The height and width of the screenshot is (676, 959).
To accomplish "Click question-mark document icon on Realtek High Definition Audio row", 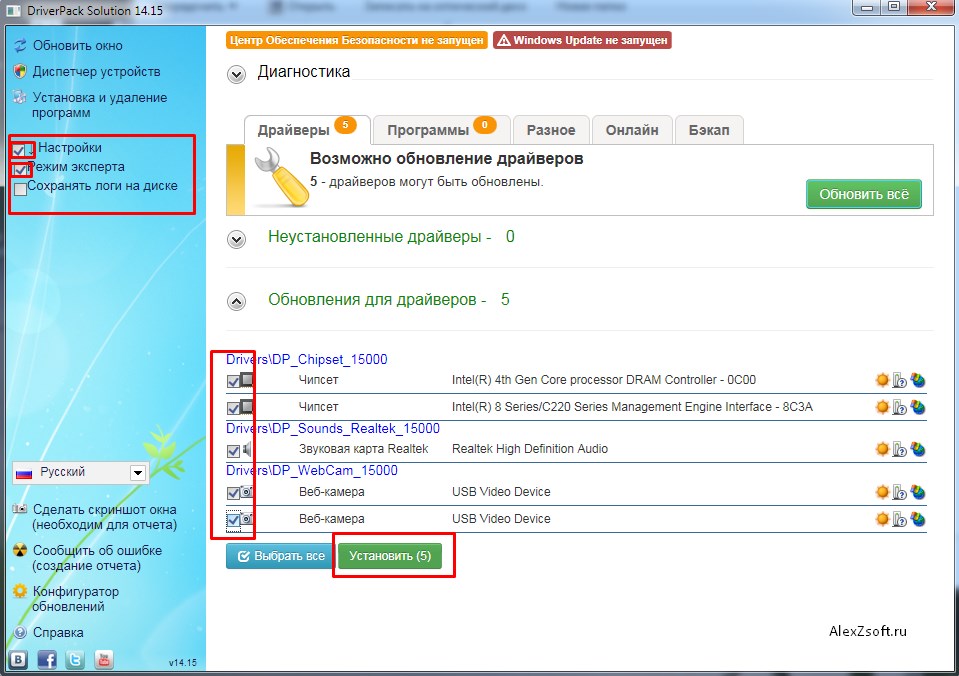I will [x=900, y=450].
